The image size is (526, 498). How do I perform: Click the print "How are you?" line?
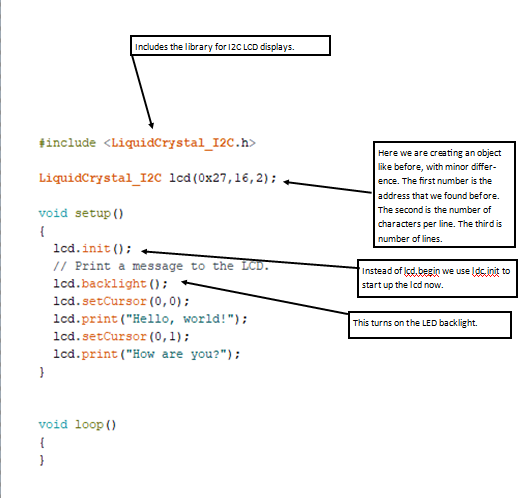[147, 354]
